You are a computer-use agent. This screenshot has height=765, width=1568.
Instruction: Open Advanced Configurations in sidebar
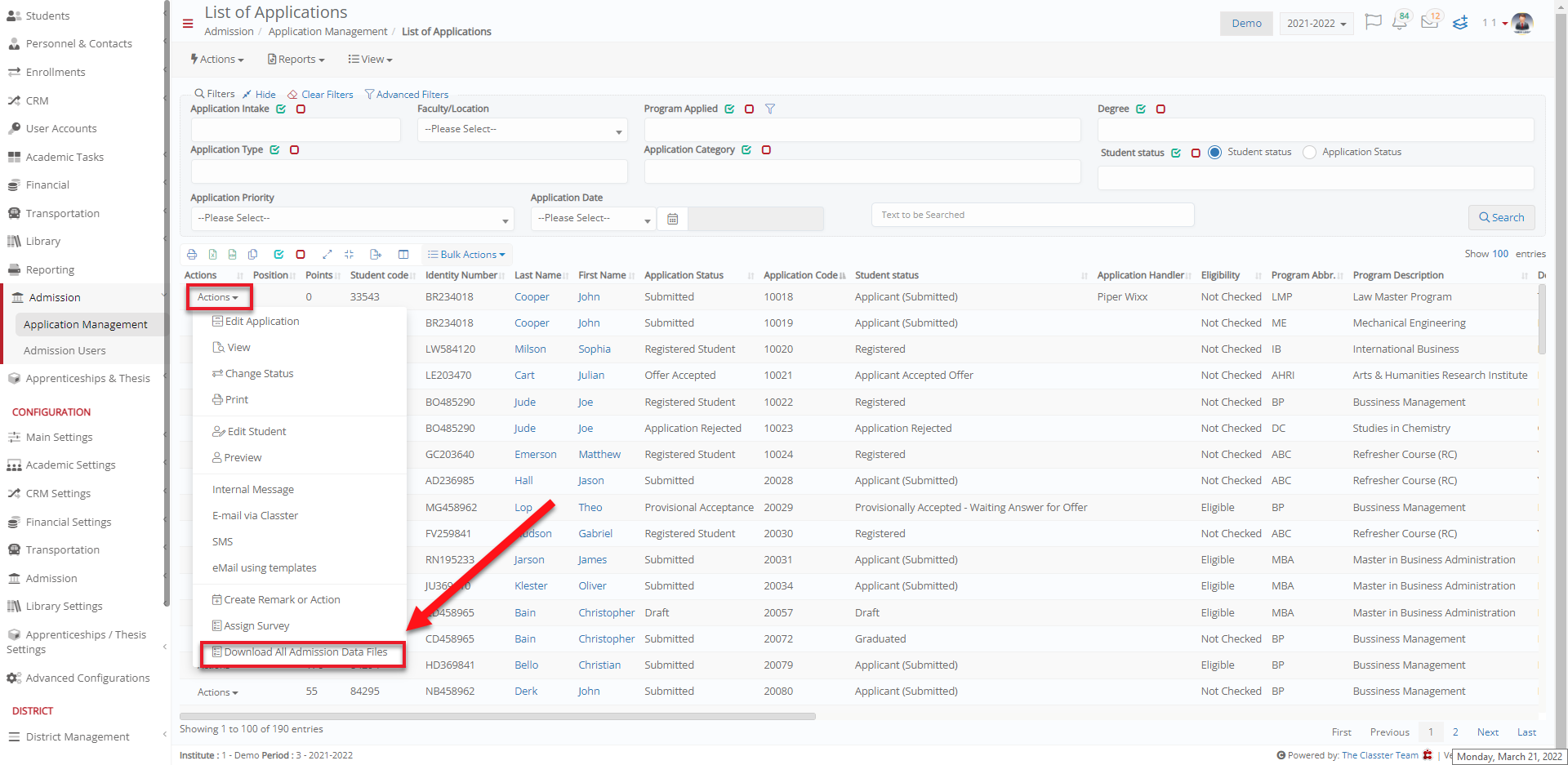(87, 678)
